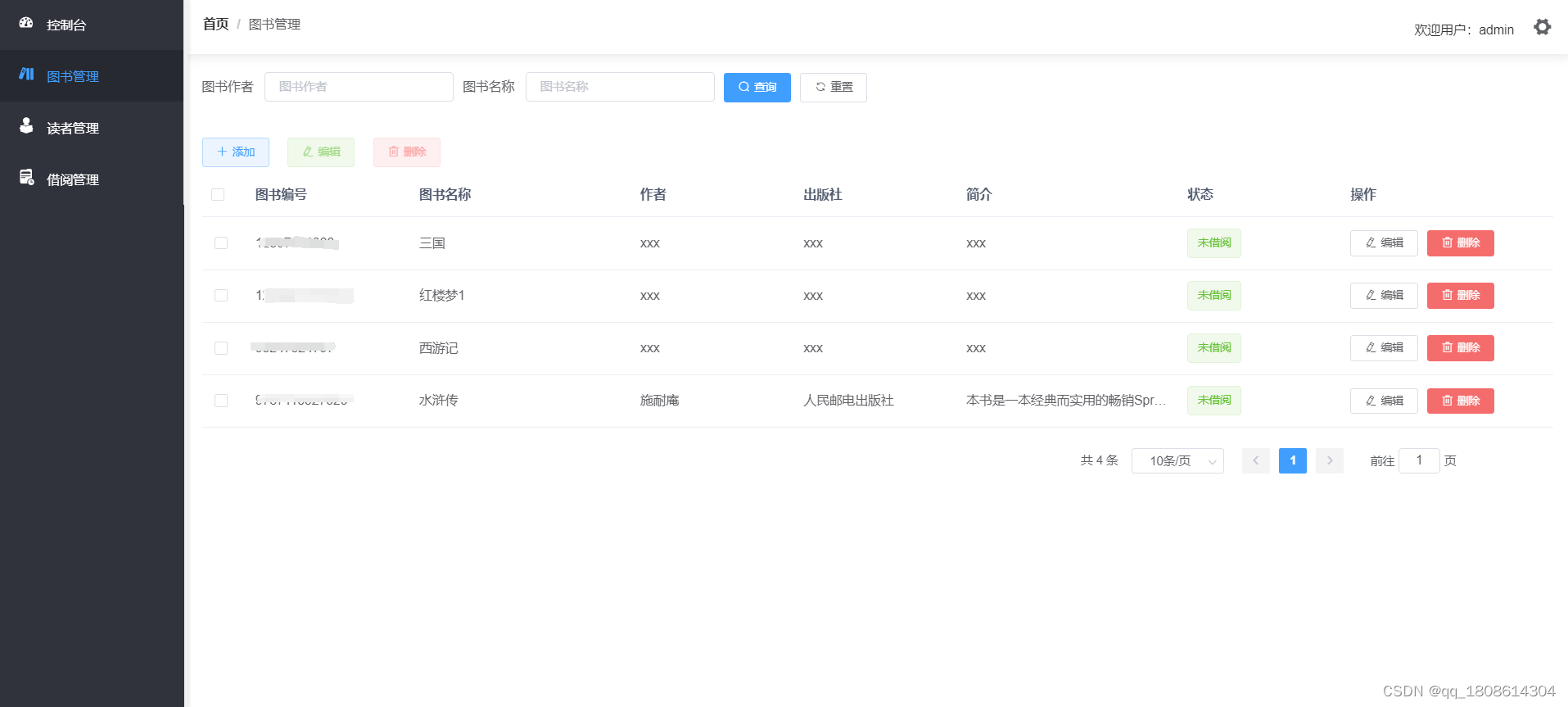Navigate to 借阅管理 menu item

[73, 179]
